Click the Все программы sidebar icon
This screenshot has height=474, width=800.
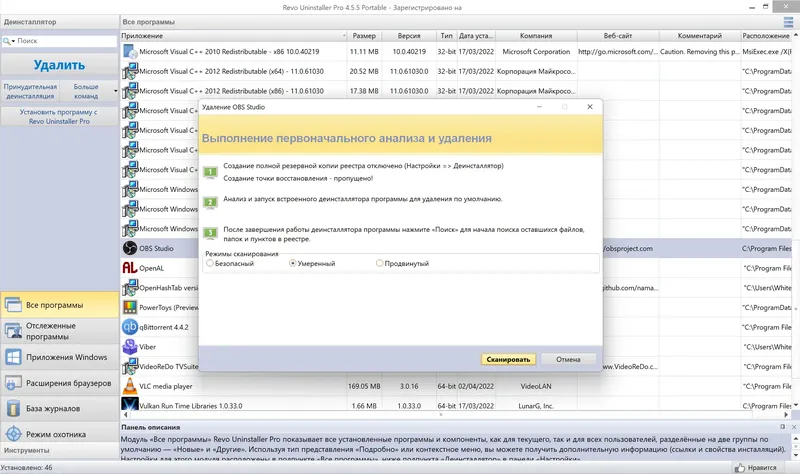[x=13, y=305]
